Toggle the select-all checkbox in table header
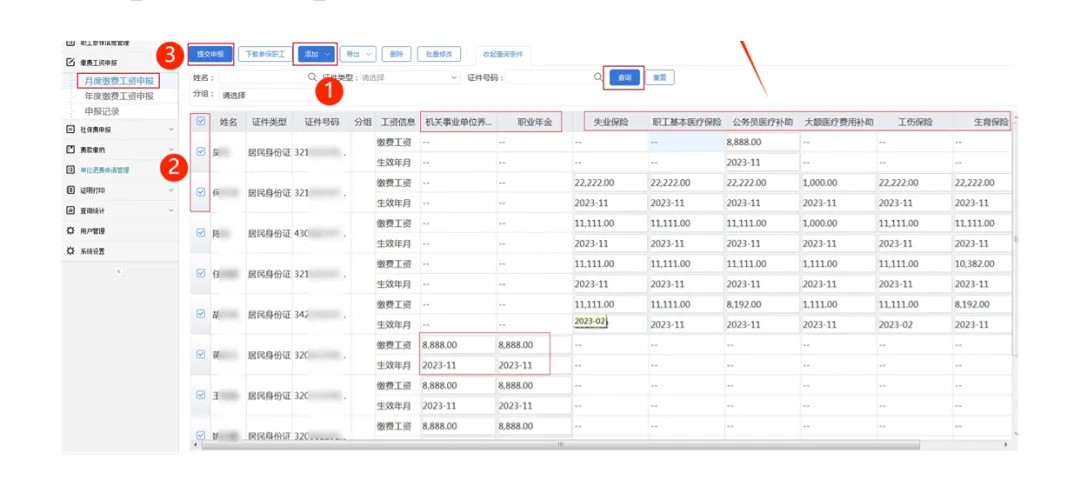 click(x=201, y=122)
